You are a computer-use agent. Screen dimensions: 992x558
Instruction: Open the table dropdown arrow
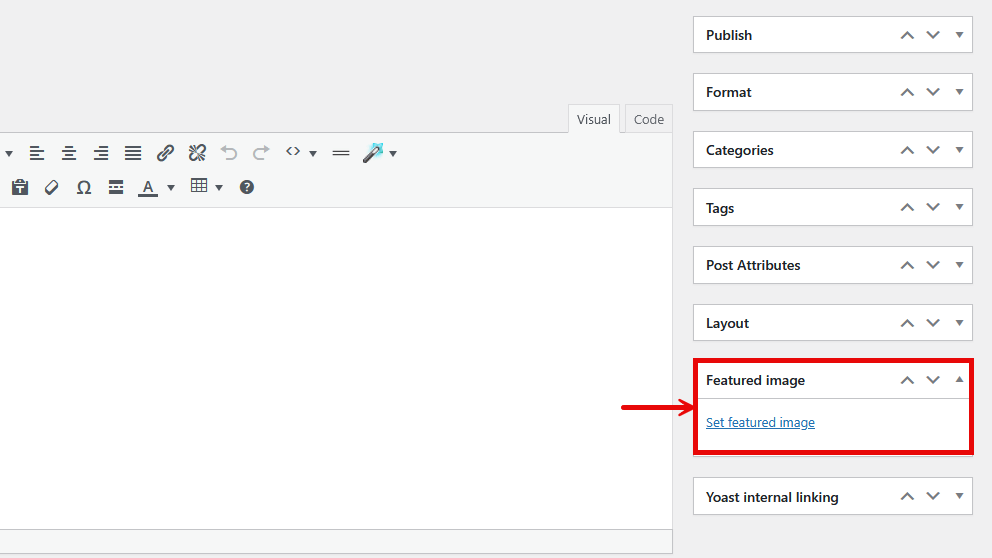[x=219, y=187]
